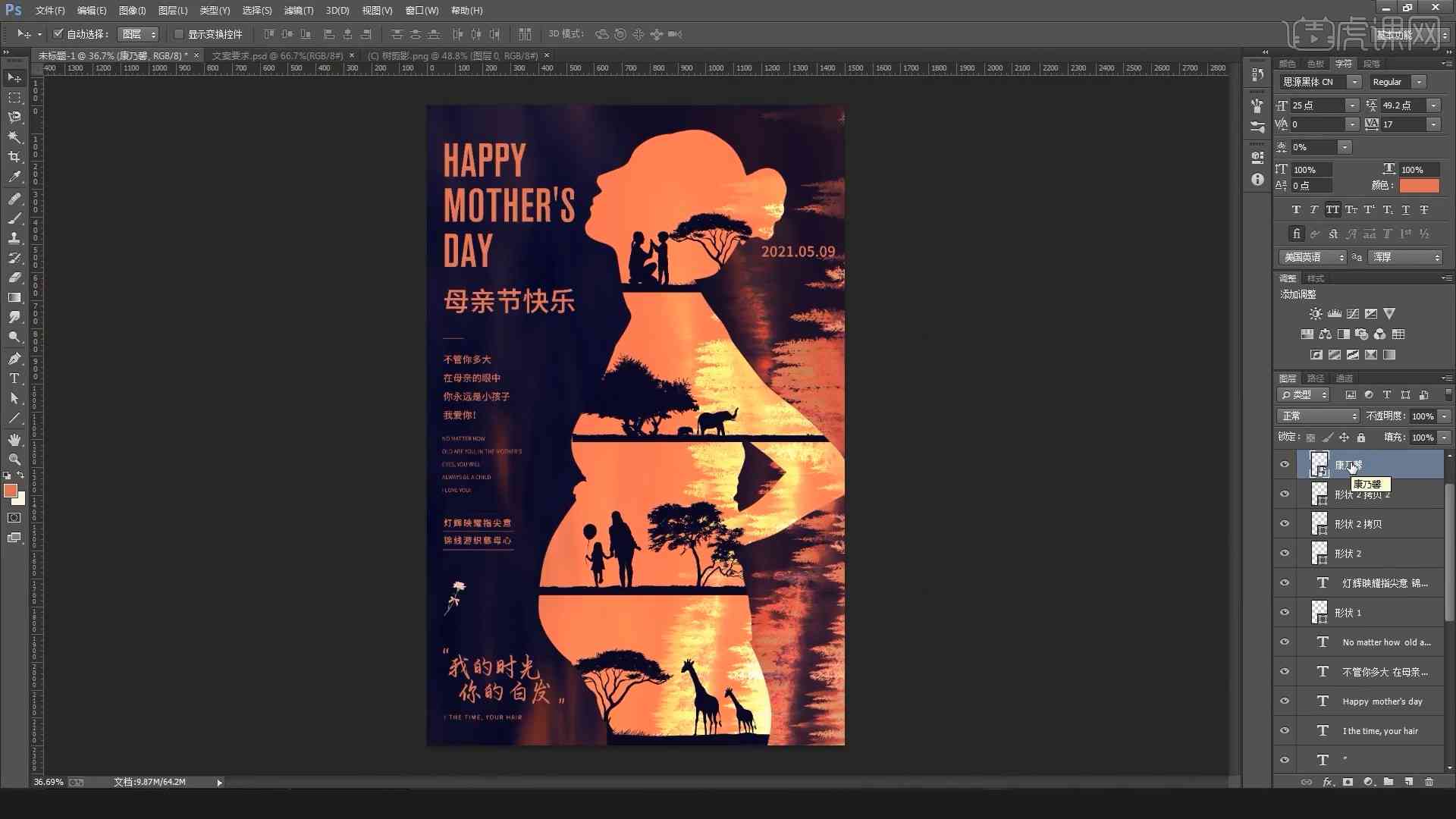Screen dimensions: 1456x819
Task: Hide the 灯辉缝缝指尖意 text layer
Action: (x=1284, y=582)
